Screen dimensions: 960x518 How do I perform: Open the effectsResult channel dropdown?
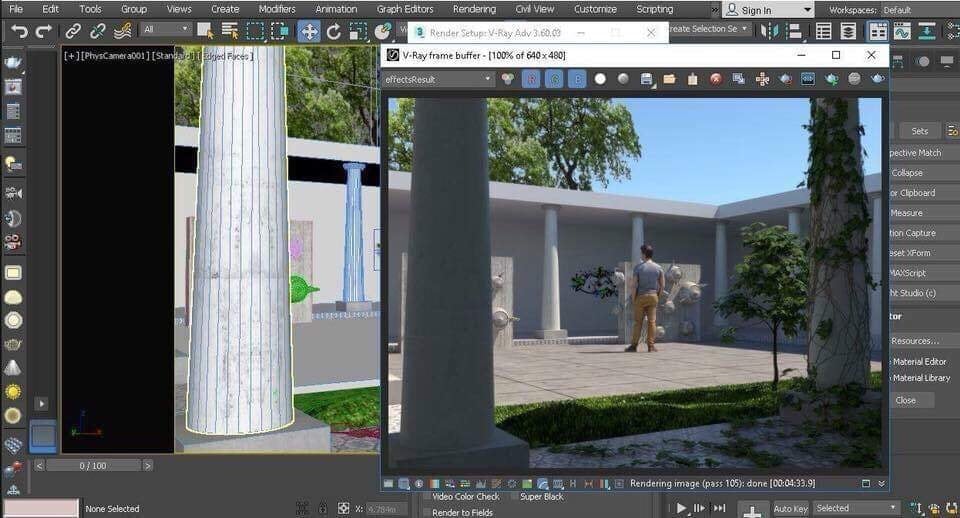(x=438, y=79)
